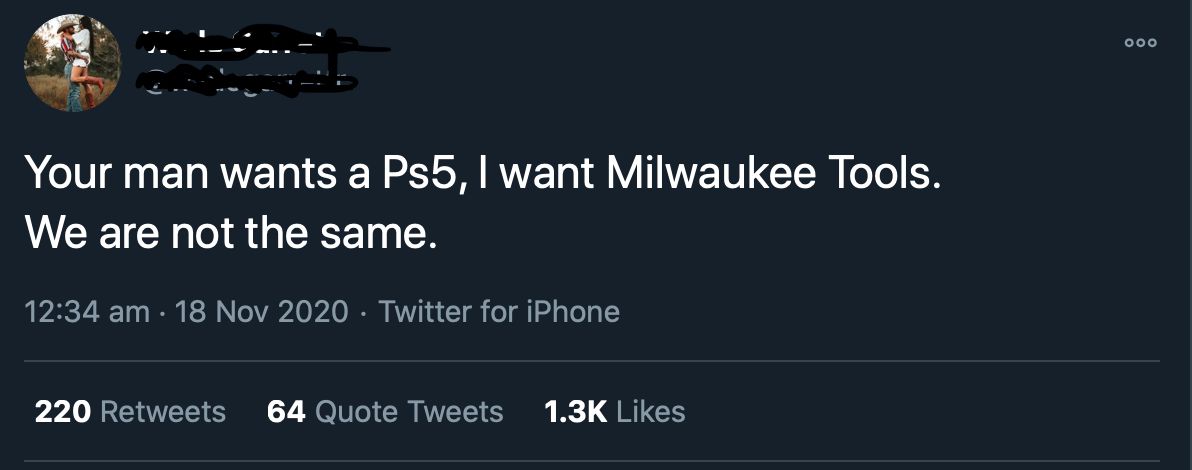
Task: Open the three-dot more options menu
Action: (1140, 44)
